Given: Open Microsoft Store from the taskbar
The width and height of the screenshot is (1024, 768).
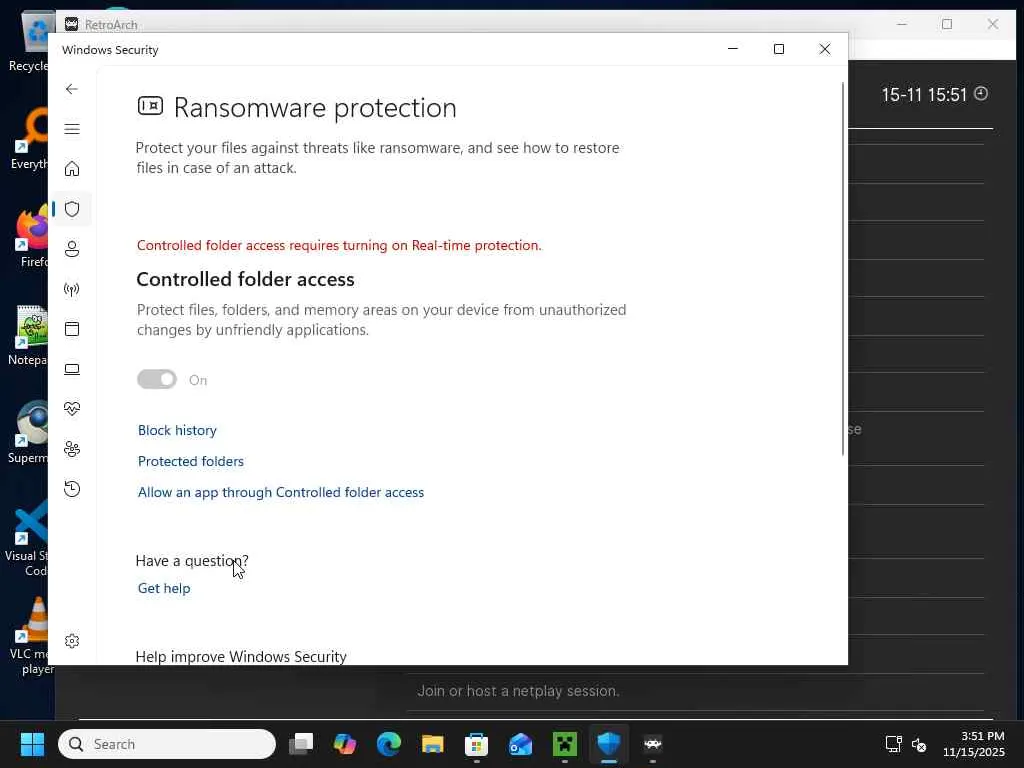Looking at the screenshot, I should click(x=476, y=744).
